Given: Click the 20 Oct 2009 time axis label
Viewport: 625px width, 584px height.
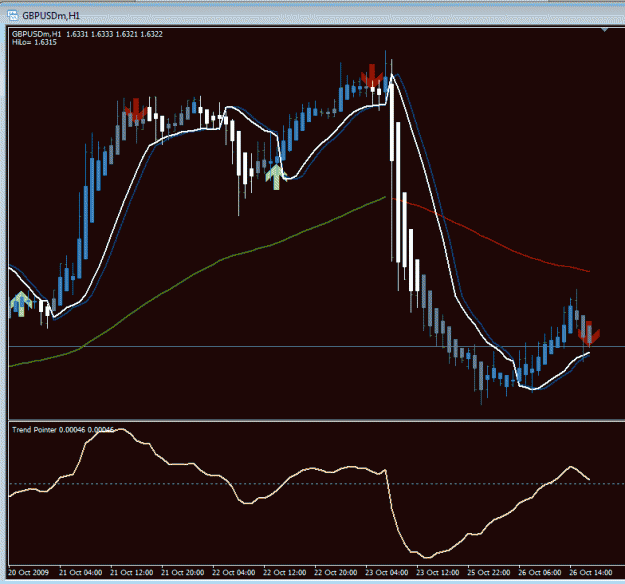Looking at the screenshot, I should click(x=28, y=572).
